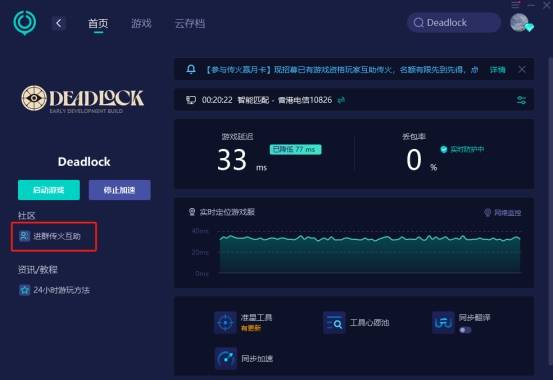This screenshot has width=553, height=380.
Task: Open the 游戏 tab
Action: coord(141,24)
